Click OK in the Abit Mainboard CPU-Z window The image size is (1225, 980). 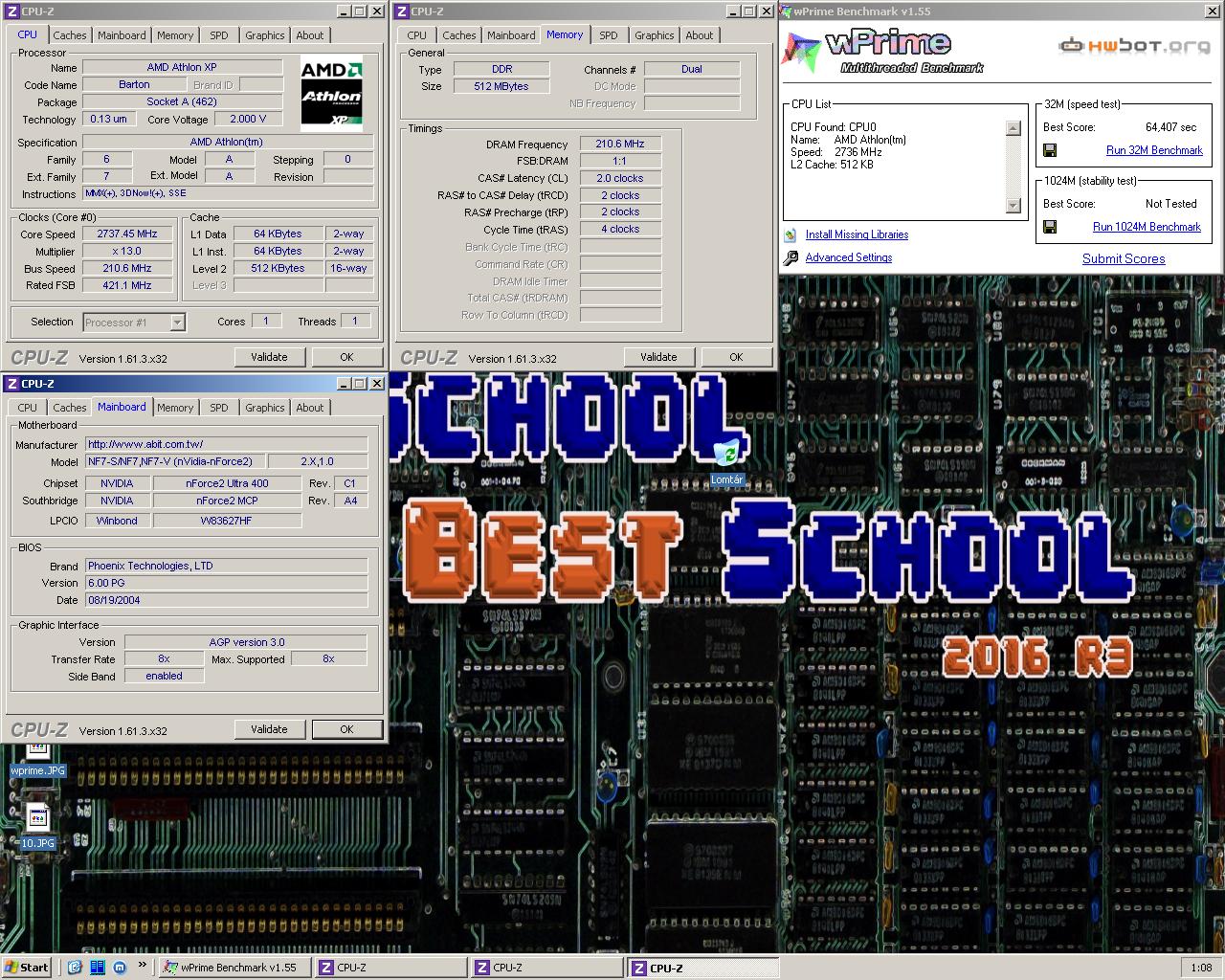[346, 729]
